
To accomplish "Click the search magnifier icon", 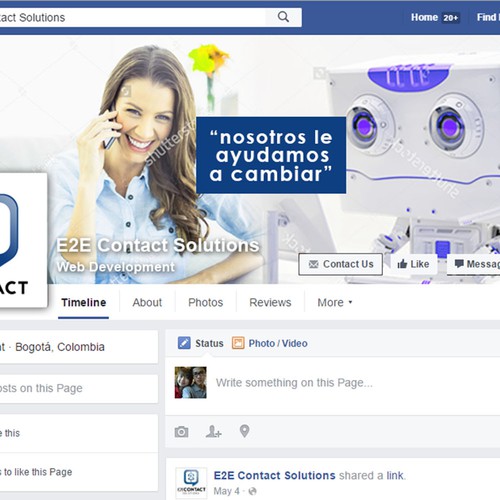I will (283, 17).
